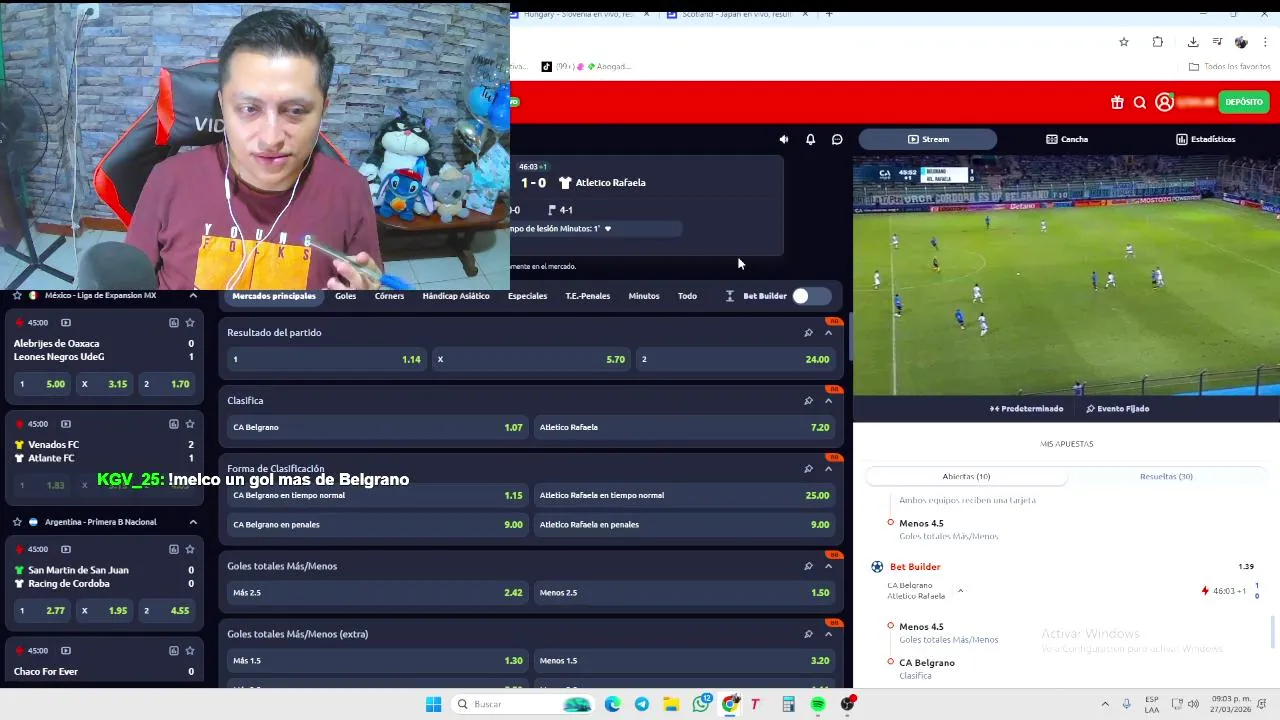Switch to the Cancha view tab
Screen dimensions: 1280x720
pyautogui.click(x=1067, y=139)
